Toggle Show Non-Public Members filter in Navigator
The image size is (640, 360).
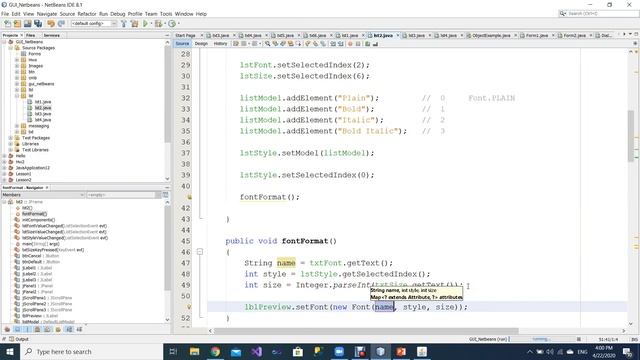[x=37, y=329]
